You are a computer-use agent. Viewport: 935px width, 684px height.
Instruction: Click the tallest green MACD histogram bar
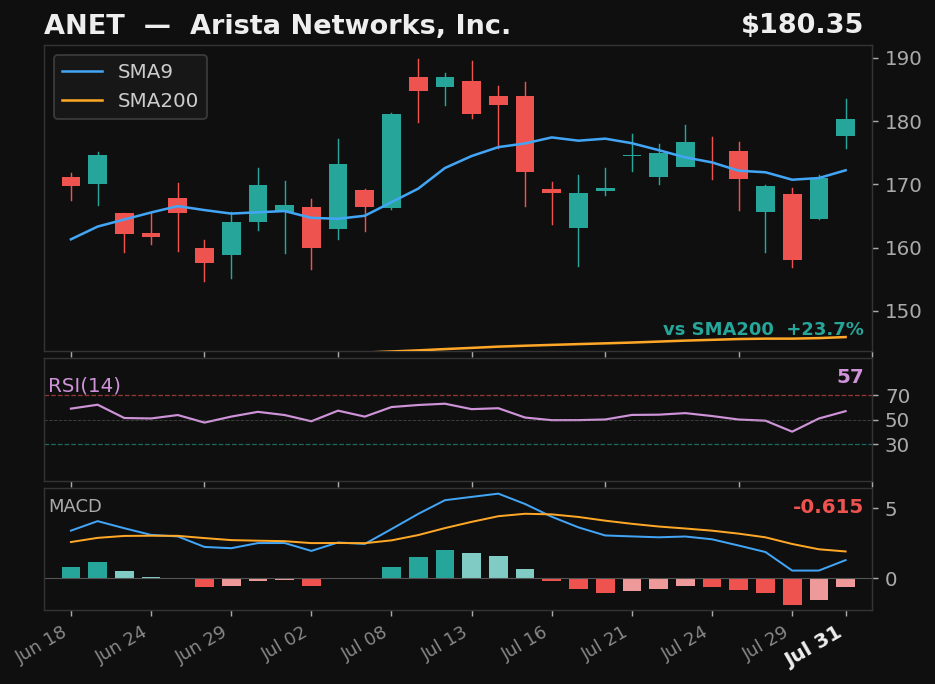click(445, 564)
